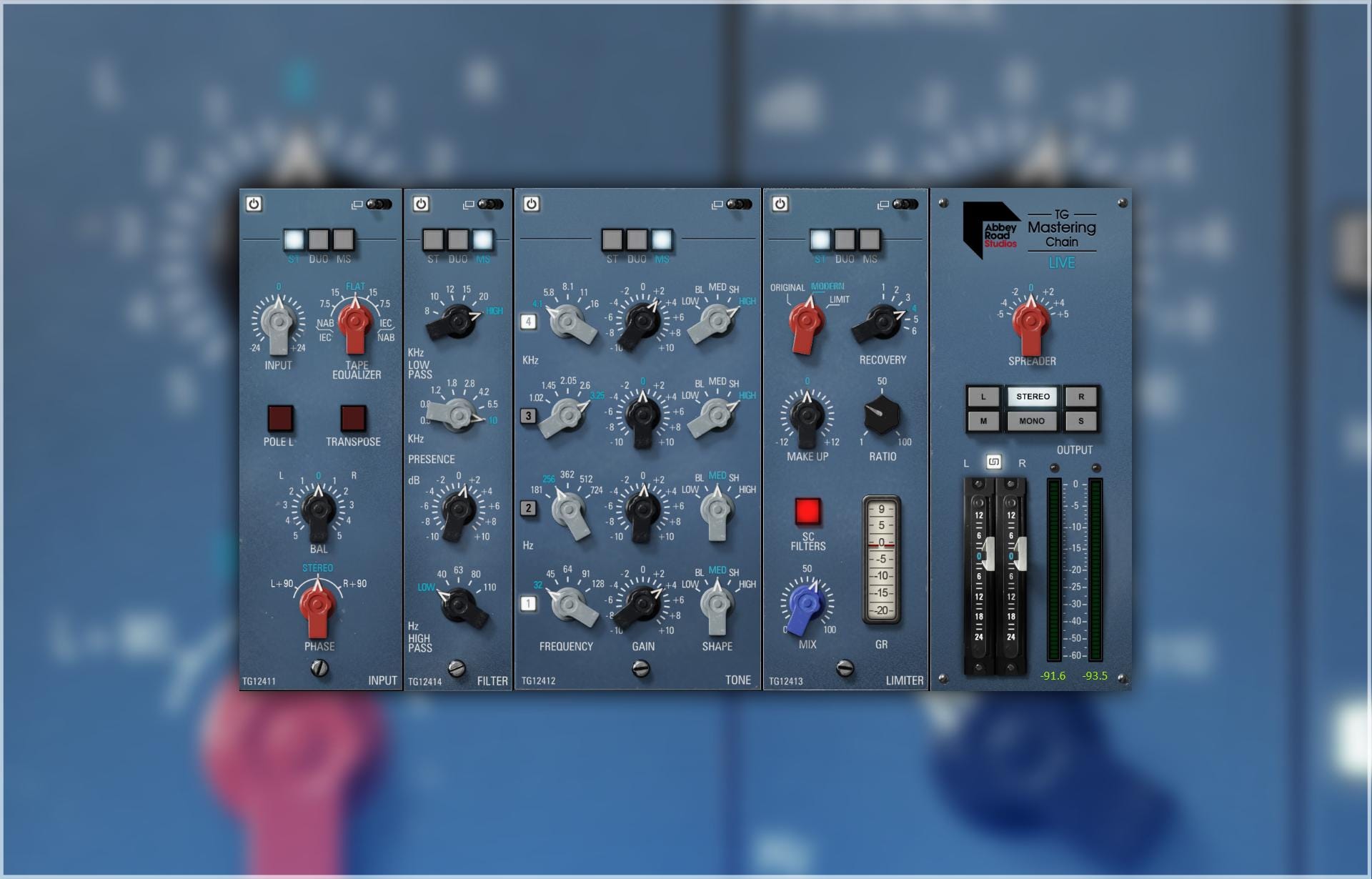The width and height of the screenshot is (1372, 879).
Task: Select the R monitor button
Action: tap(1081, 397)
